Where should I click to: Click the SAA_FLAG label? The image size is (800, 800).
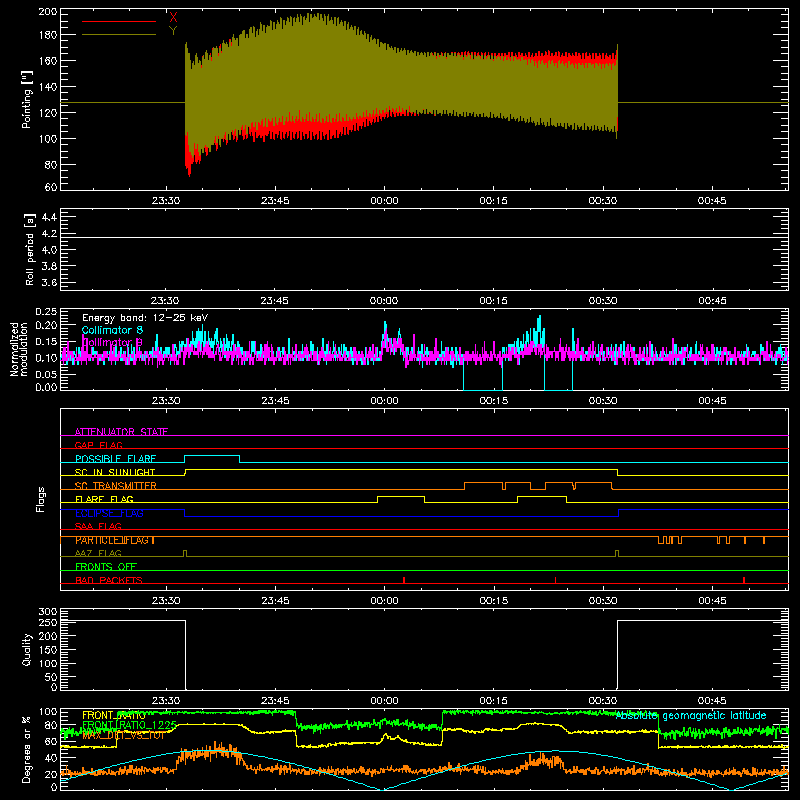click(98, 526)
